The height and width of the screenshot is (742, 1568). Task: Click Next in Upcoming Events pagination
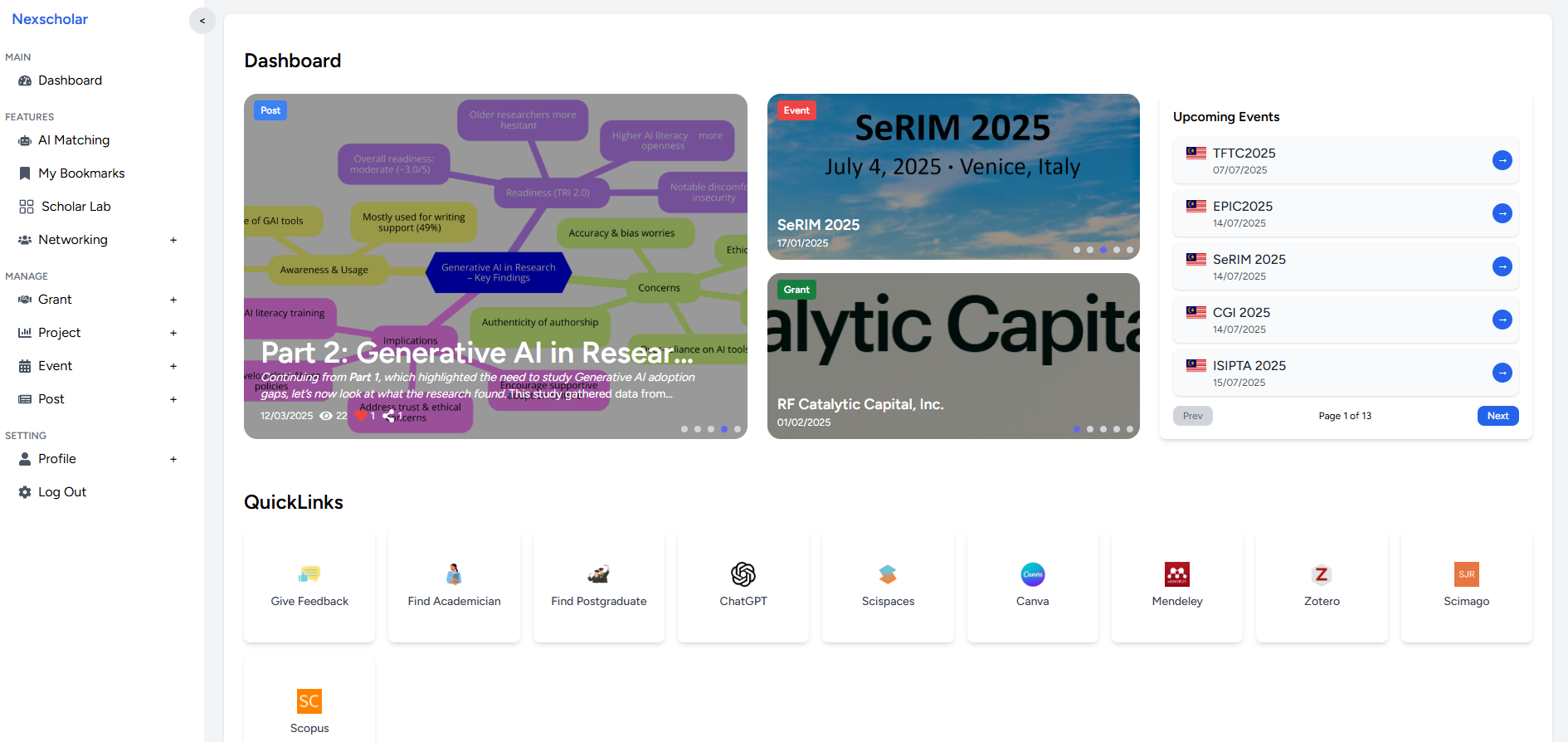[1497, 416]
